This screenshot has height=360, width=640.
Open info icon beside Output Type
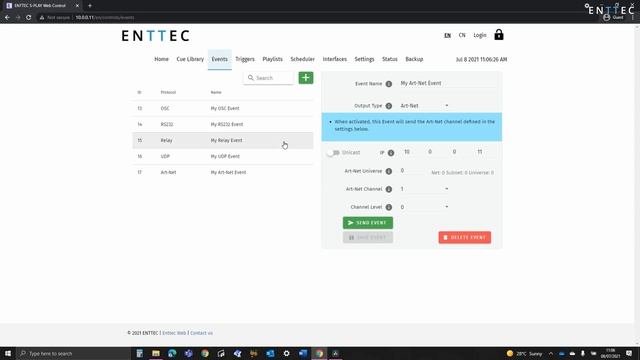(x=389, y=106)
